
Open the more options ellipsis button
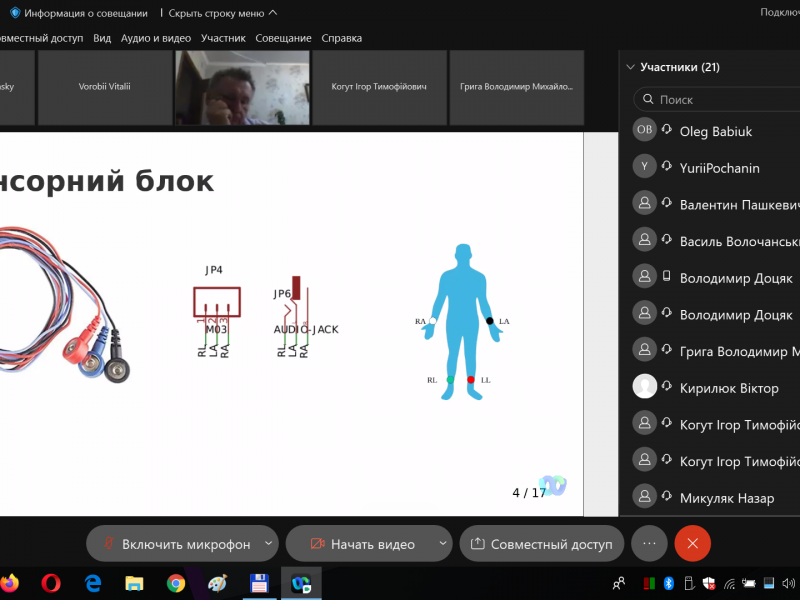(649, 544)
